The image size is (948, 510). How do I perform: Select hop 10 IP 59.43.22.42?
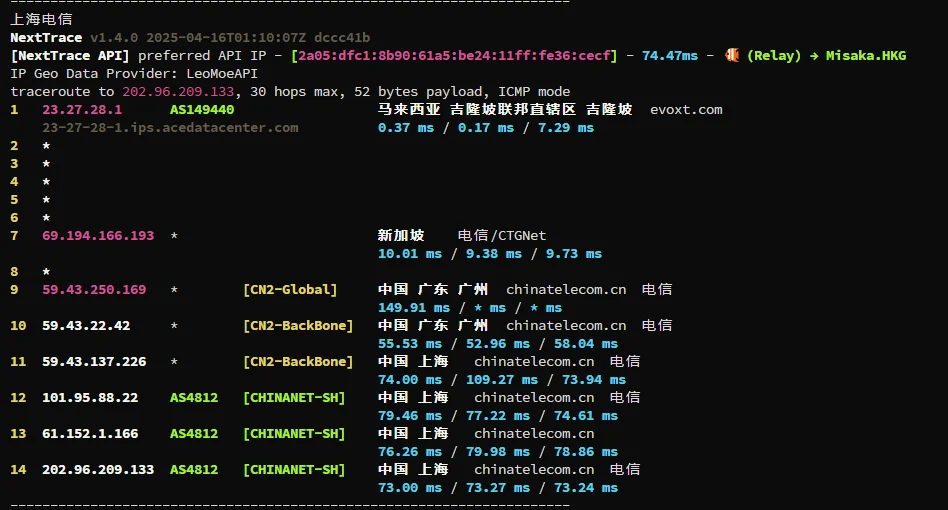(86, 326)
